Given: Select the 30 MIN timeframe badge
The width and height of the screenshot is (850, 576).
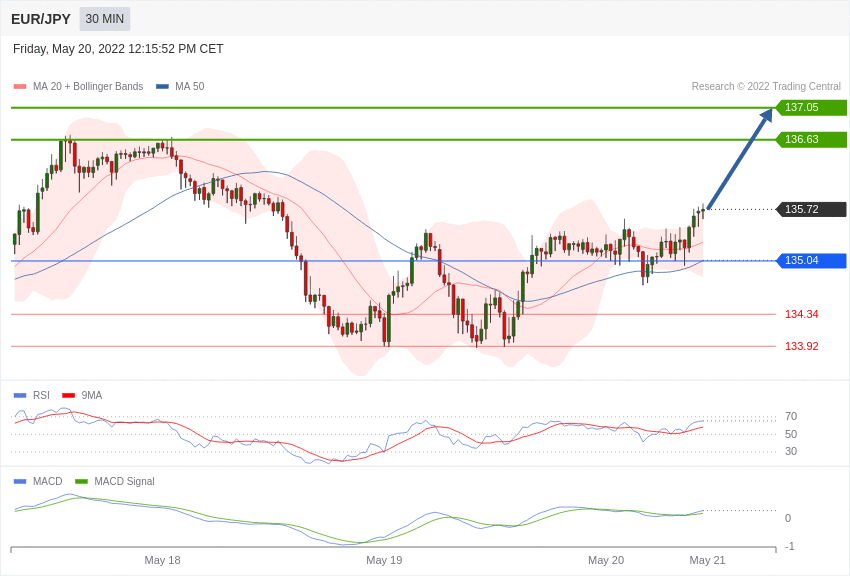Looking at the screenshot, I should pos(105,19).
